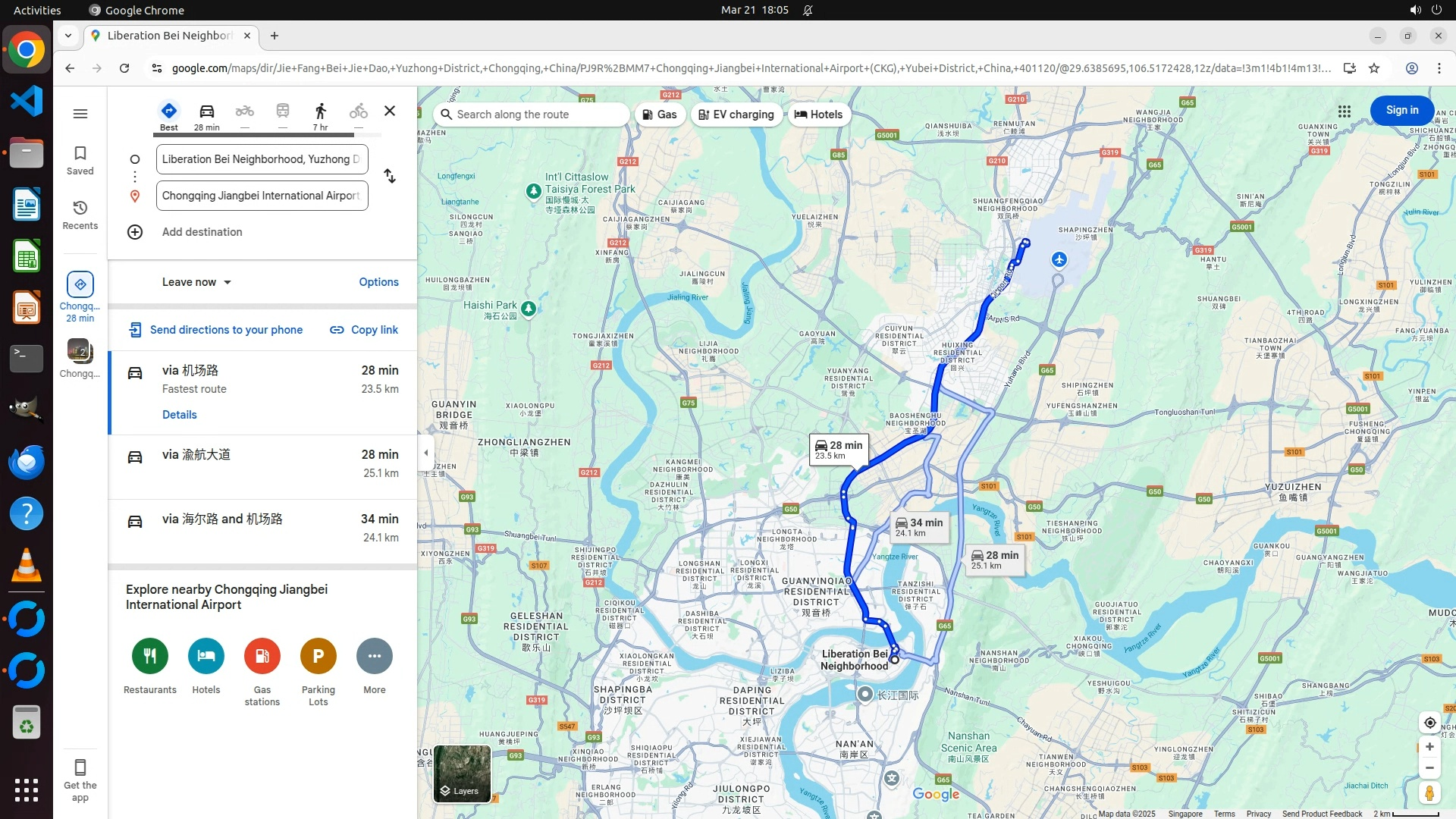Open the hamburger menu icon
1456x819 pixels.
coord(80,114)
